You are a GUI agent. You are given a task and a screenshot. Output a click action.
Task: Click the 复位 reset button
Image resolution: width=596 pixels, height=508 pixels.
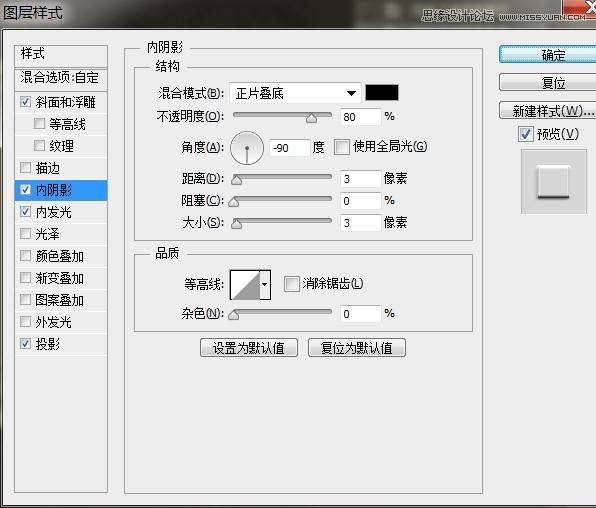tap(548, 82)
